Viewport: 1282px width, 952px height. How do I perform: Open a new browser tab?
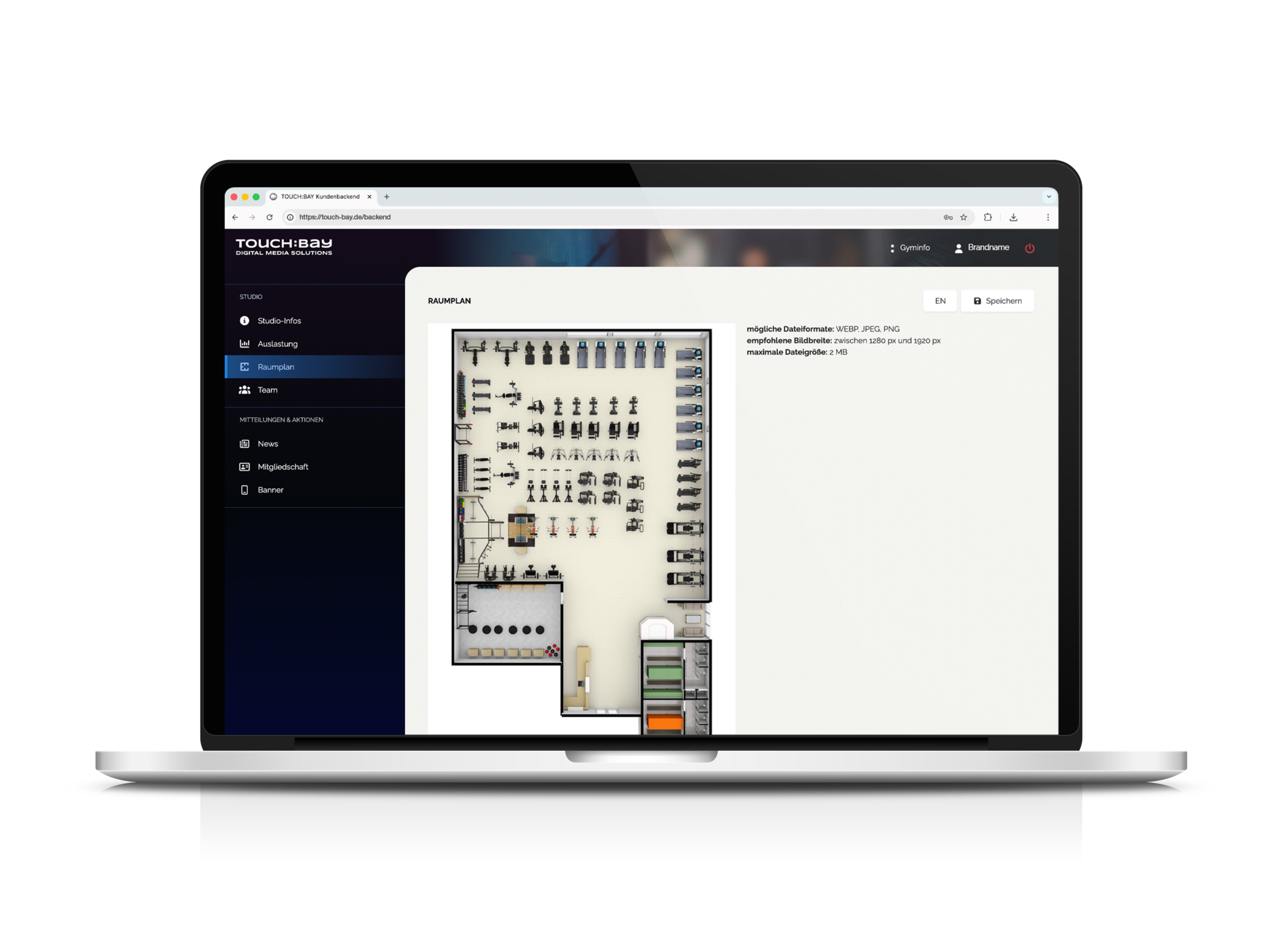click(387, 196)
